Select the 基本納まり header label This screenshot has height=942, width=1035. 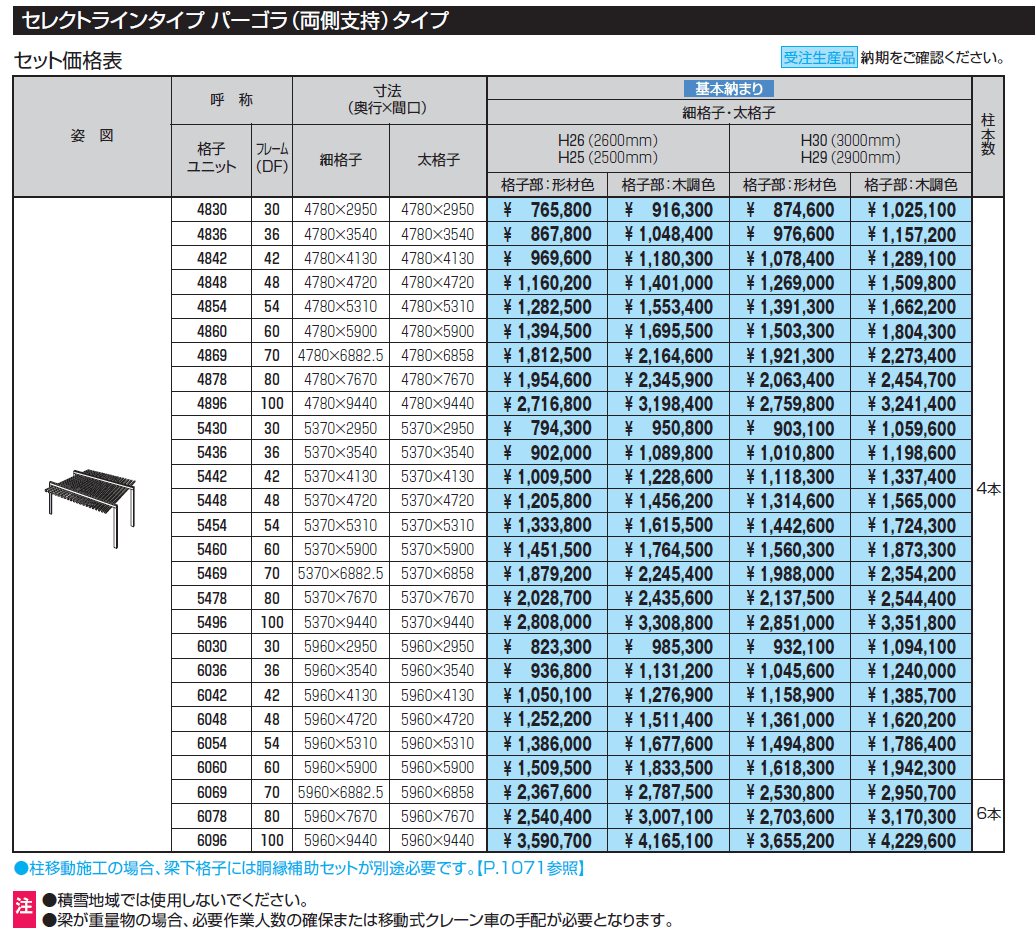tap(729, 88)
